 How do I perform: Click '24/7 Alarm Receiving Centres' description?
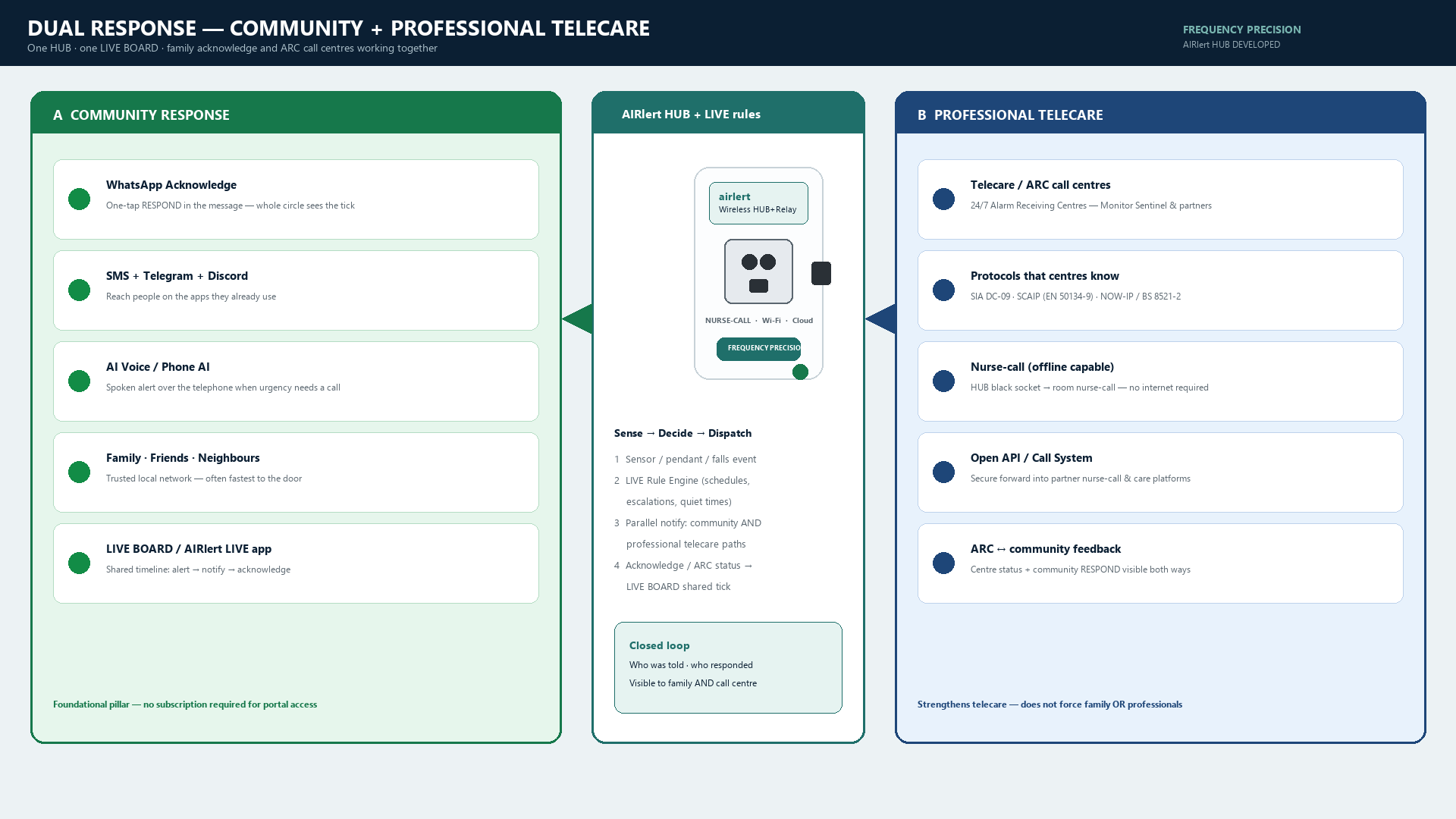1090,206
